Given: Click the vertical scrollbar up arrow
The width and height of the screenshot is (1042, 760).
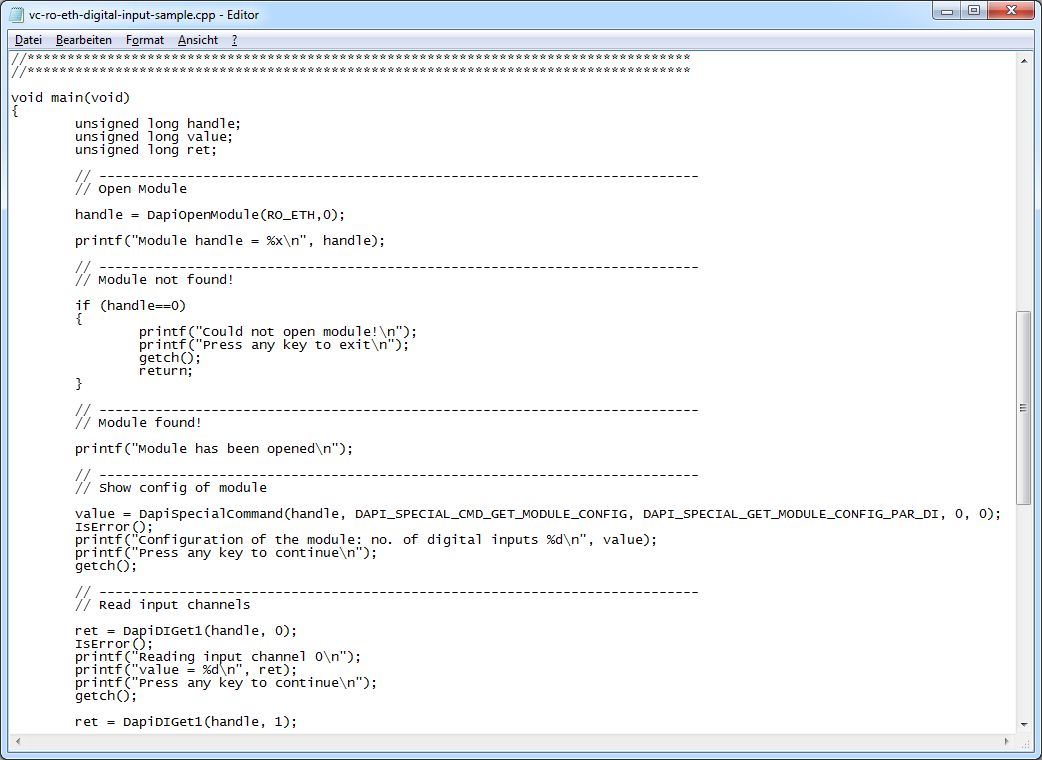Looking at the screenshot, I should 1024,61.
